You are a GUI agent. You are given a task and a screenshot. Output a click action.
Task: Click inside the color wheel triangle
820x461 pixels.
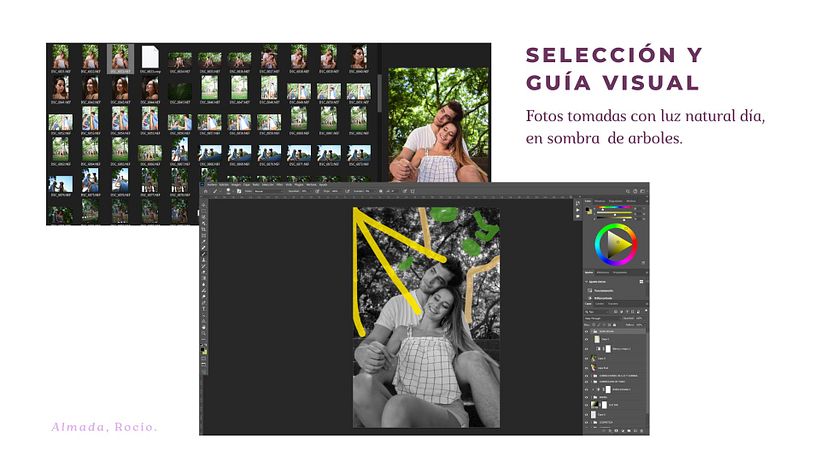pyautogui.click(x=620, y=243)
